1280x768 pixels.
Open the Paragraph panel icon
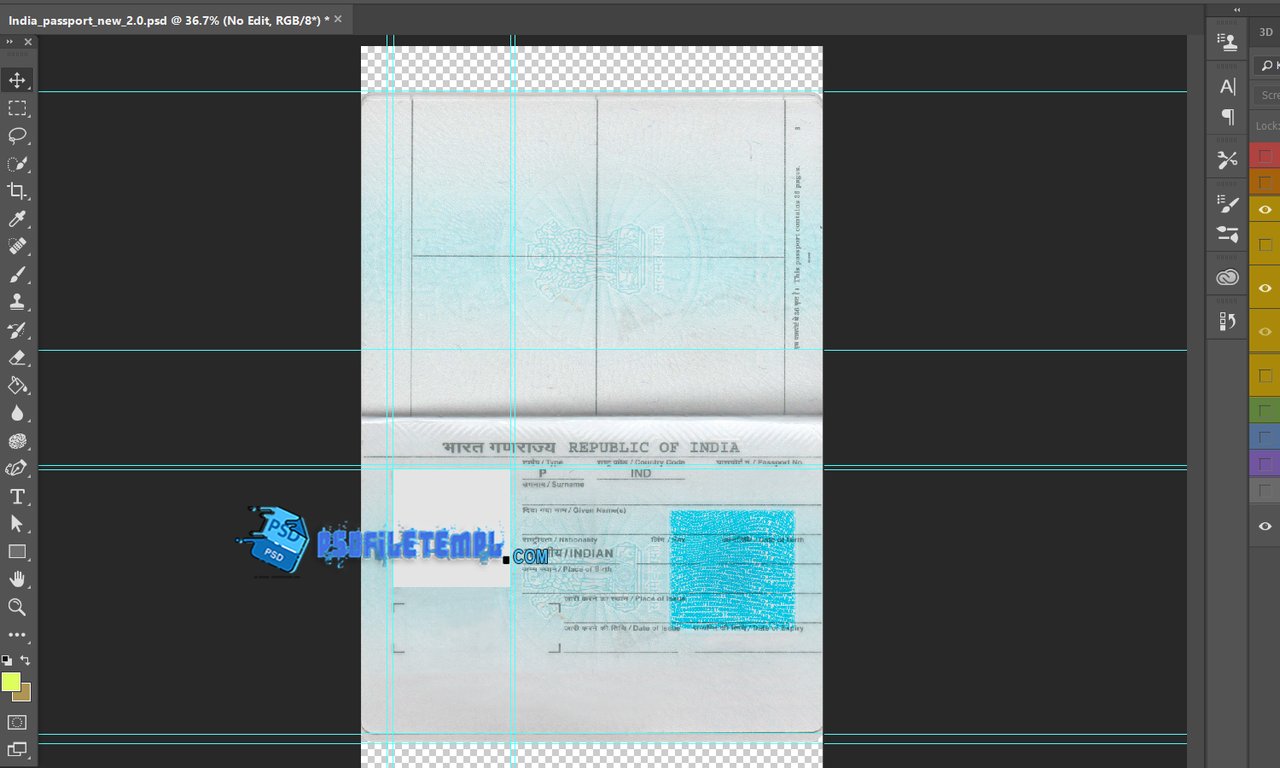1227,117
